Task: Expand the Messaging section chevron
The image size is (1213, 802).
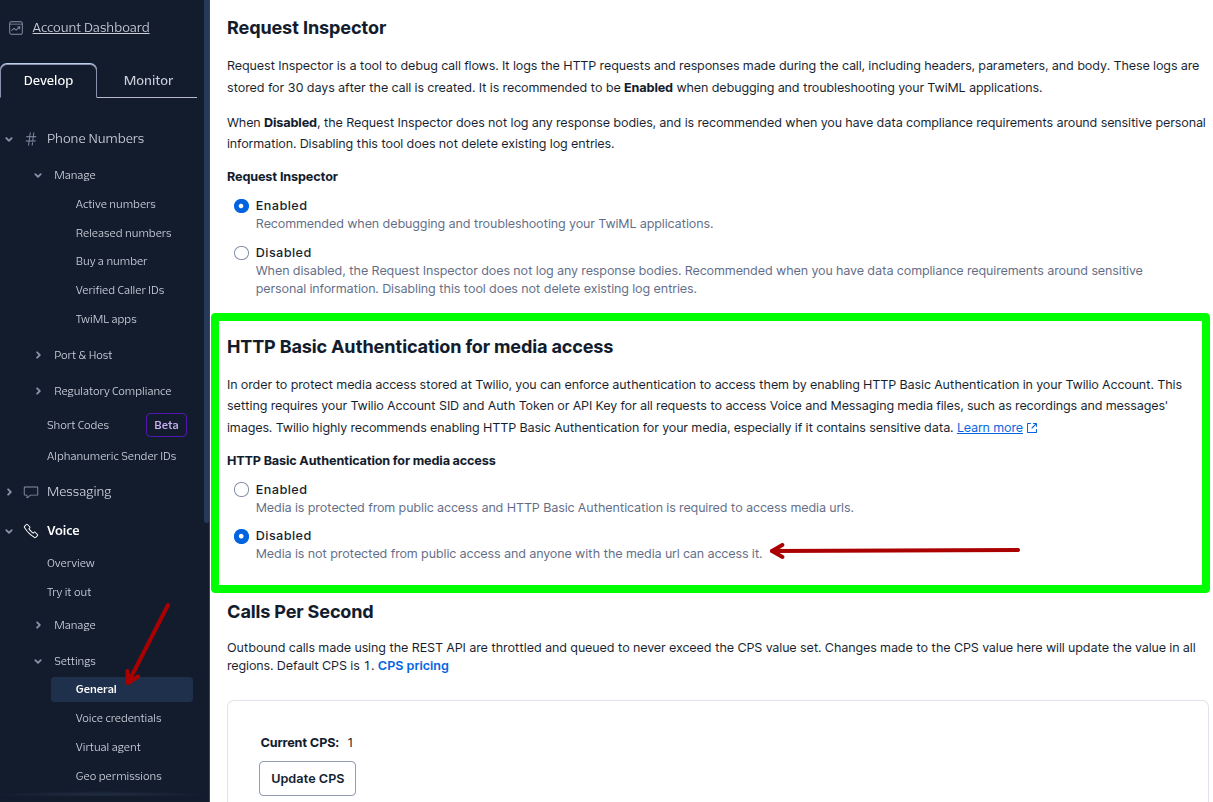Action: pyautogui.click(x=9, y=492)
